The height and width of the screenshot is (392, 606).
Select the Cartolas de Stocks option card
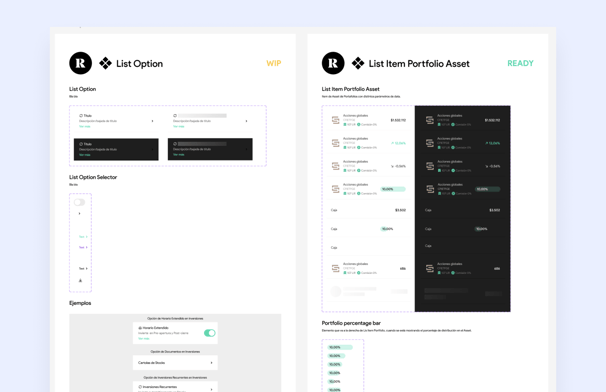pos(175,363)
